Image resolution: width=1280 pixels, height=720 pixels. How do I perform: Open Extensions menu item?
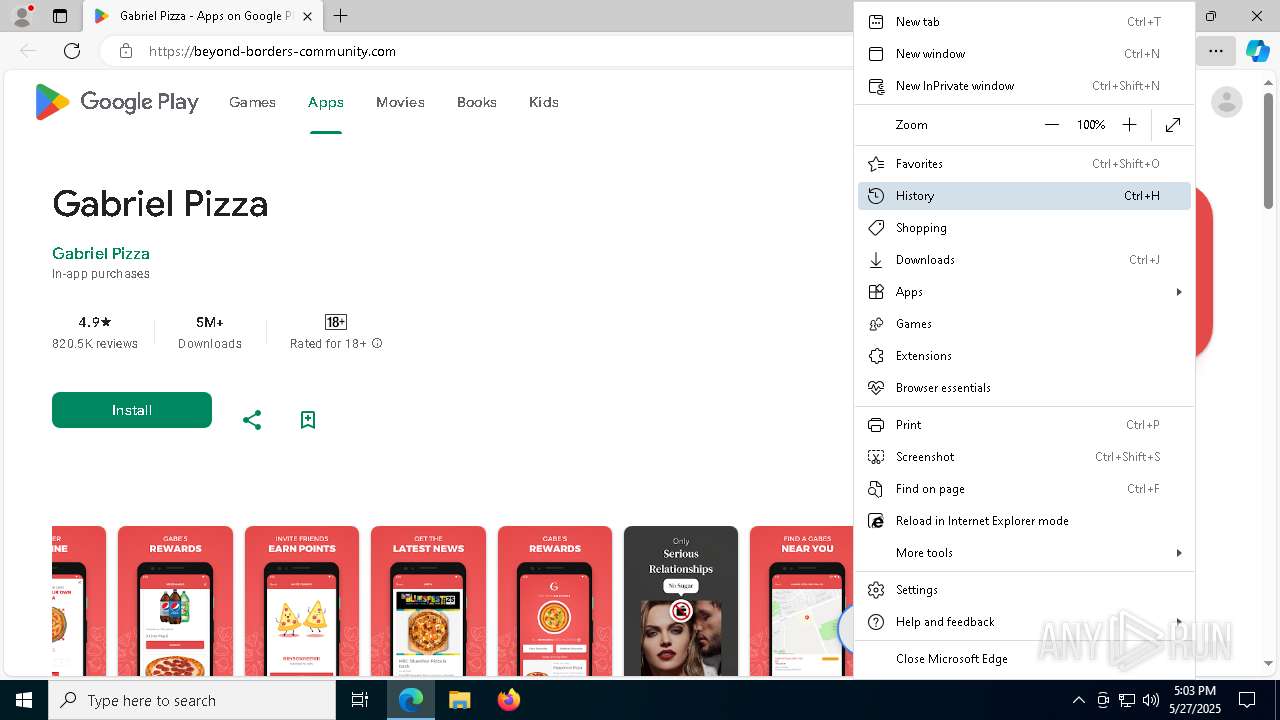[x=1024, y=356]
